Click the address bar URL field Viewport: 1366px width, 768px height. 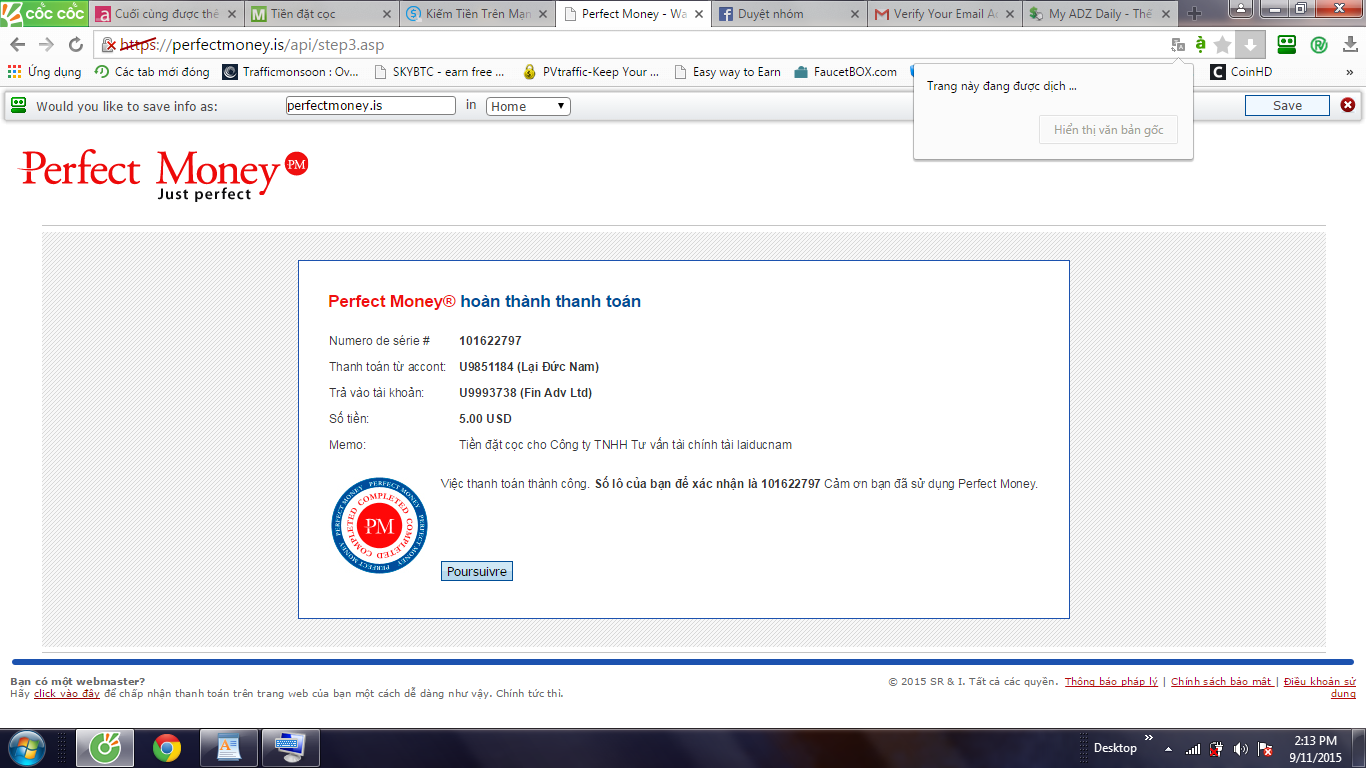[640, 45]
